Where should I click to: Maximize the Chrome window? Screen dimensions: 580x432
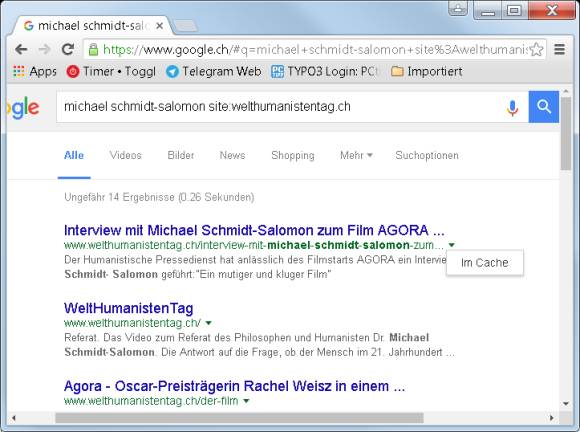(x=514, y=10)
